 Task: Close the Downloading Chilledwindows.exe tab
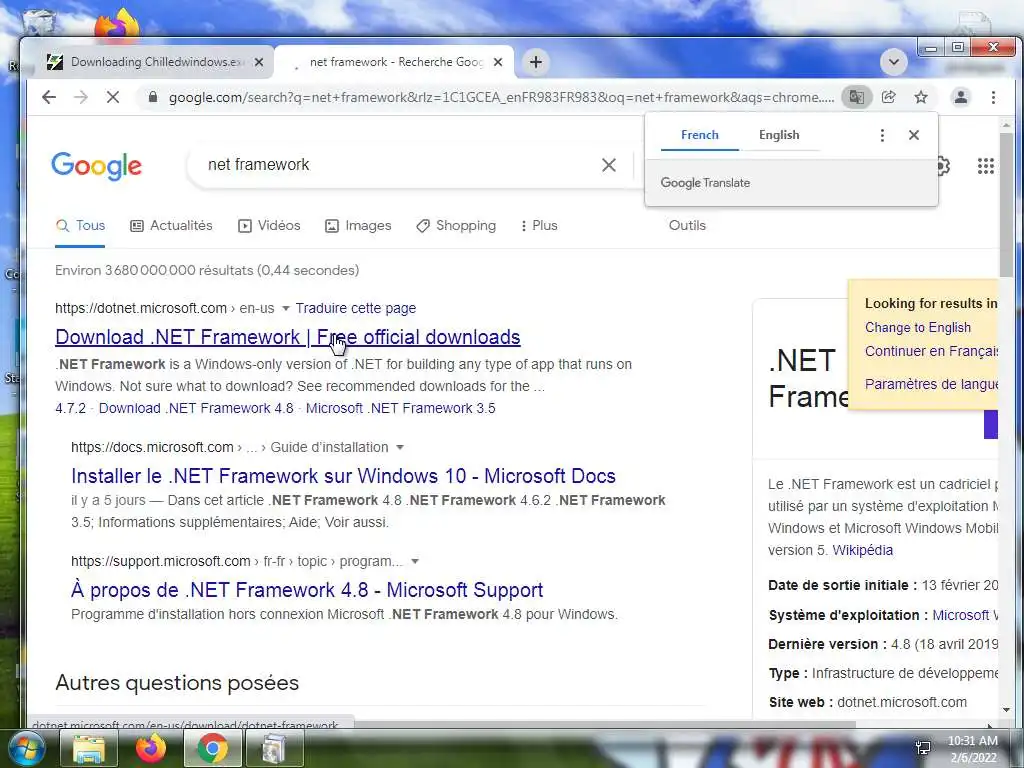[x=259, y=62]
